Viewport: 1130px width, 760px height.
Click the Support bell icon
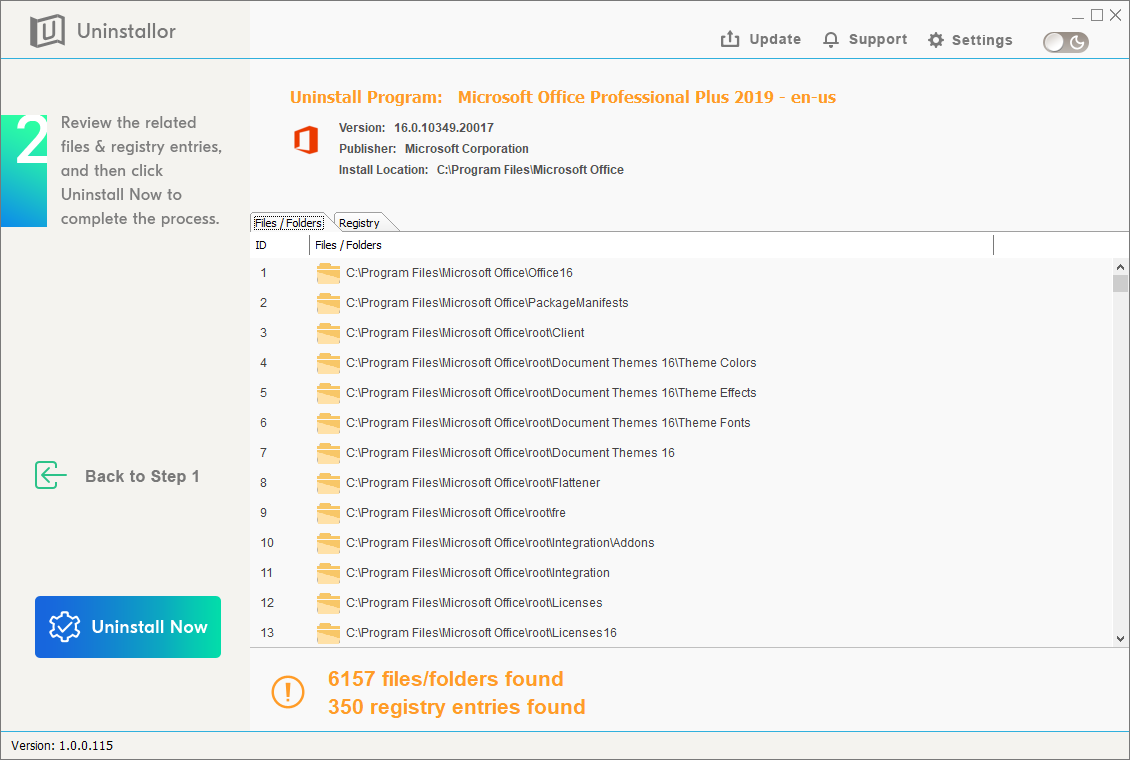click(831, 40)
